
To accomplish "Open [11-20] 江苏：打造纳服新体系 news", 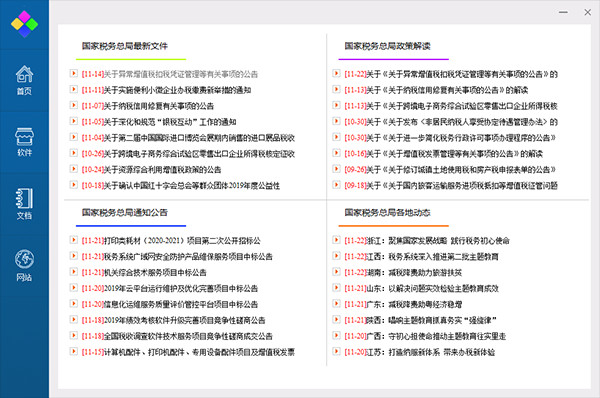I will coord(420,352).
